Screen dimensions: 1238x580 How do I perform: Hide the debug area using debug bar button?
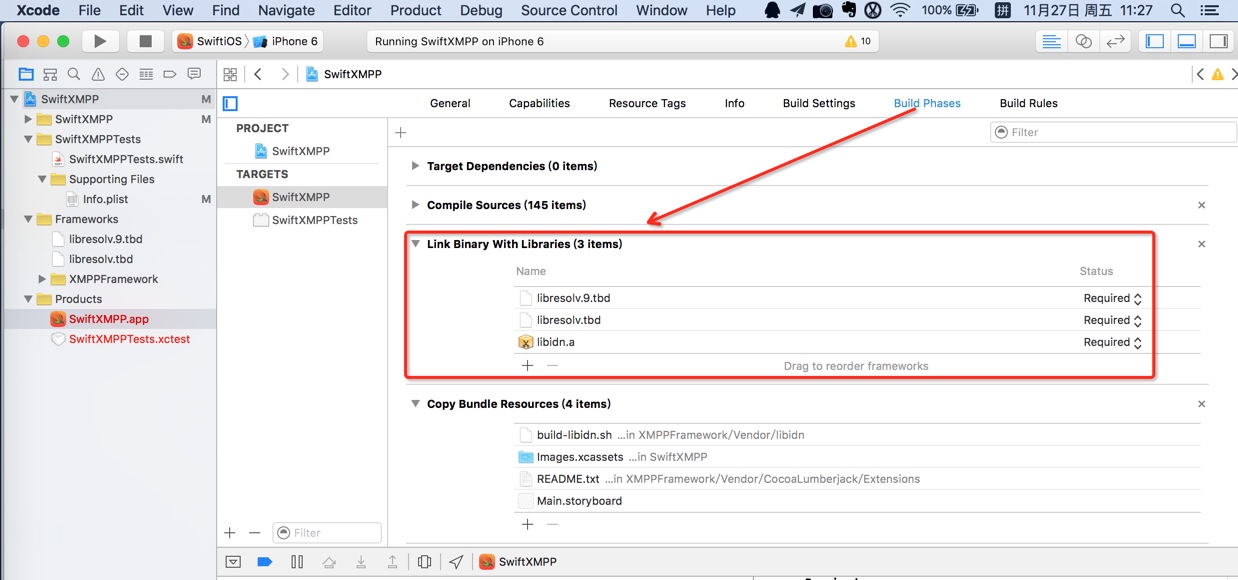(x=233, y=562)
